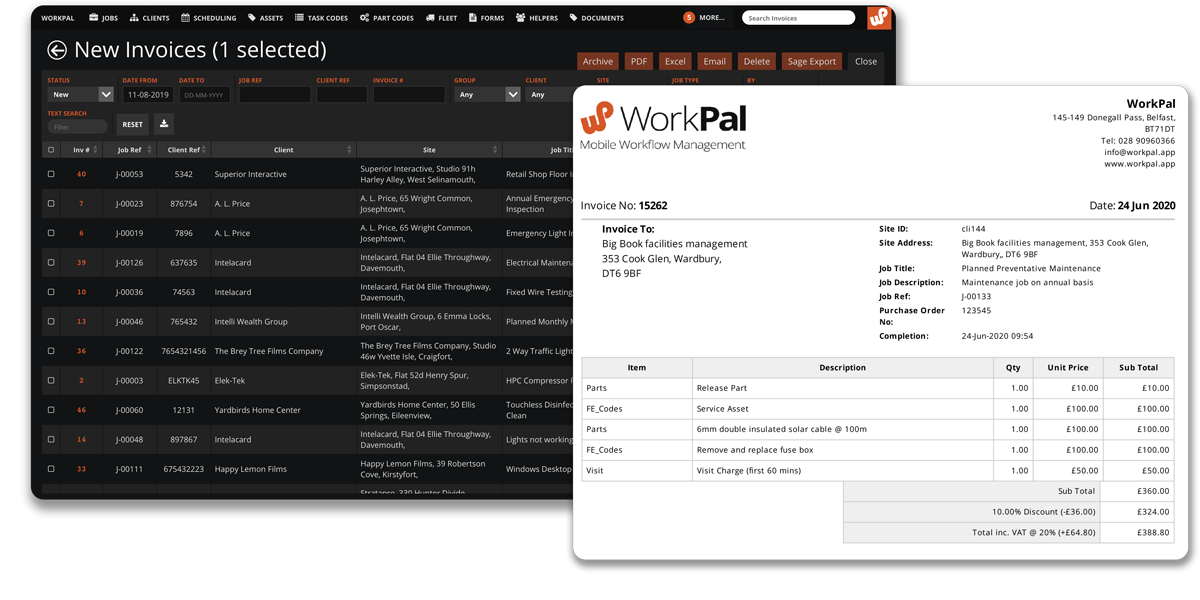
Task: Sort the table by Inv # column
Action: click(82, 150)
